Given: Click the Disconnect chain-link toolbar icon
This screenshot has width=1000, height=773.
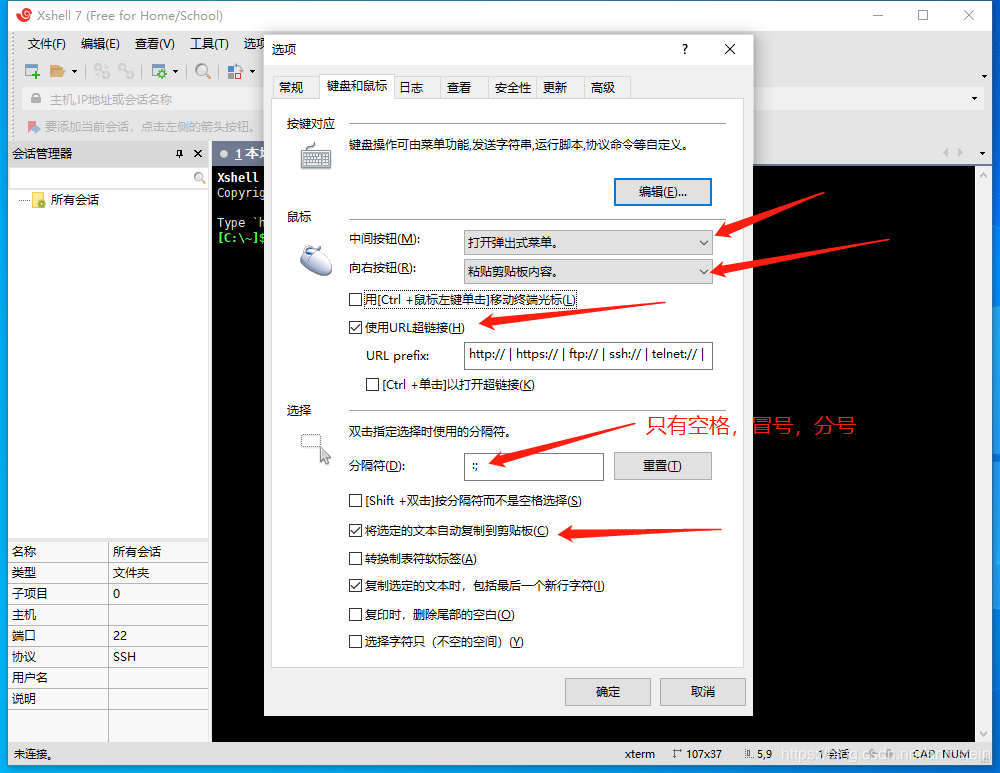Looking at the screenshot, I should point(126,71).
